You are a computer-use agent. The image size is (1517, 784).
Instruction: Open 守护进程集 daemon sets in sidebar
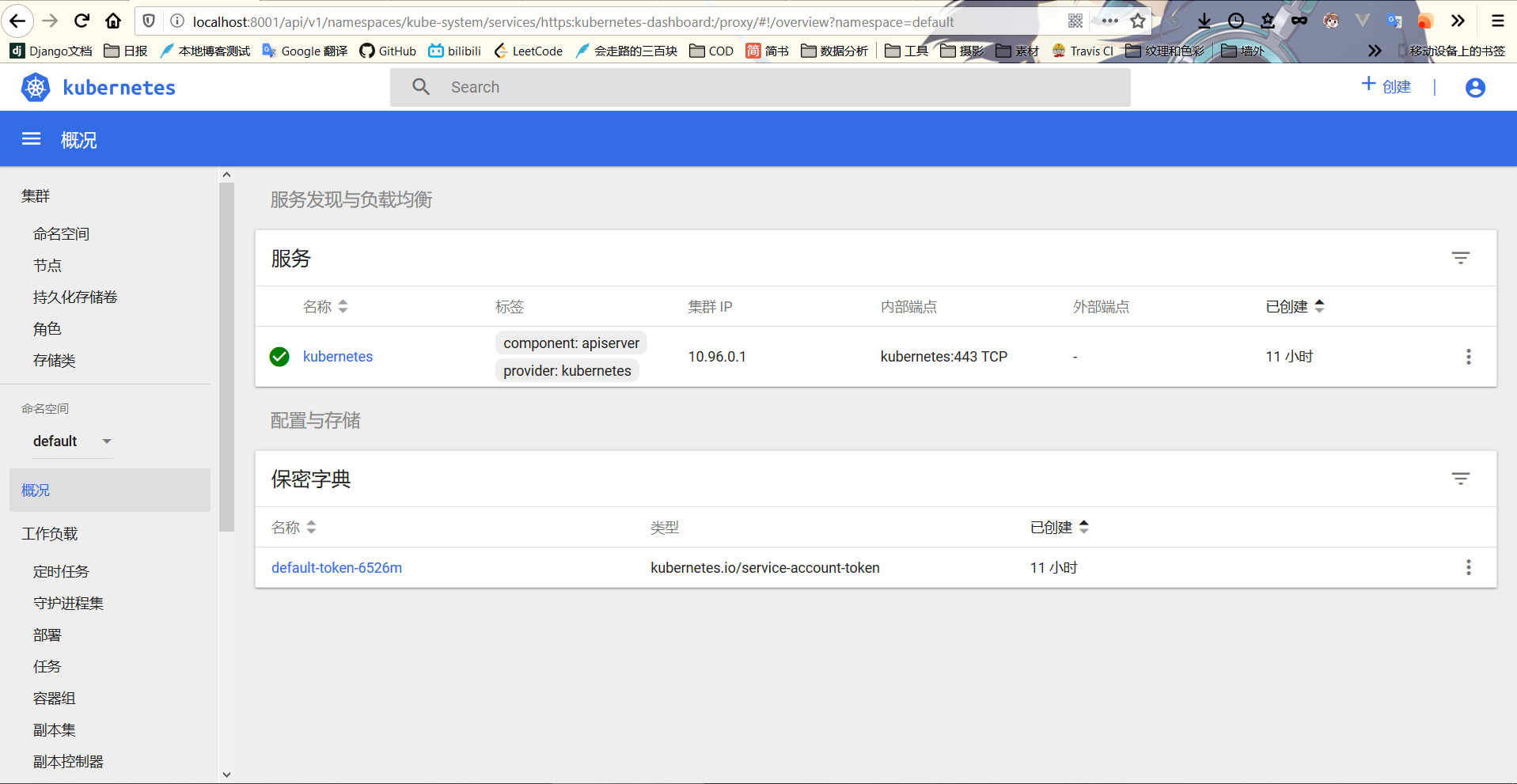[x=68, y=604]
